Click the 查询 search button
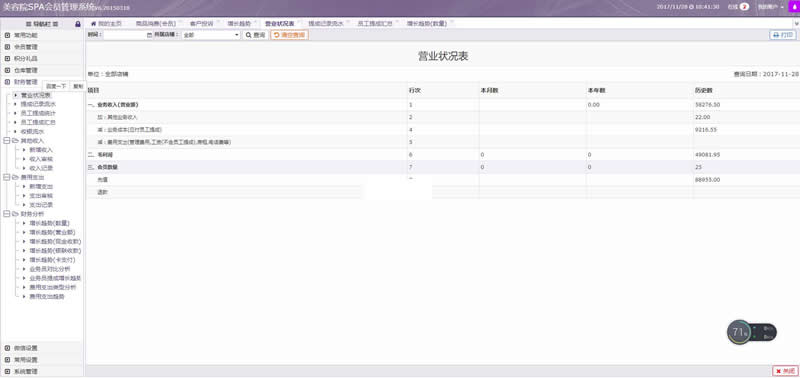Screen dimensions: 800x378 pyautogui.click(x=255, y=35)
